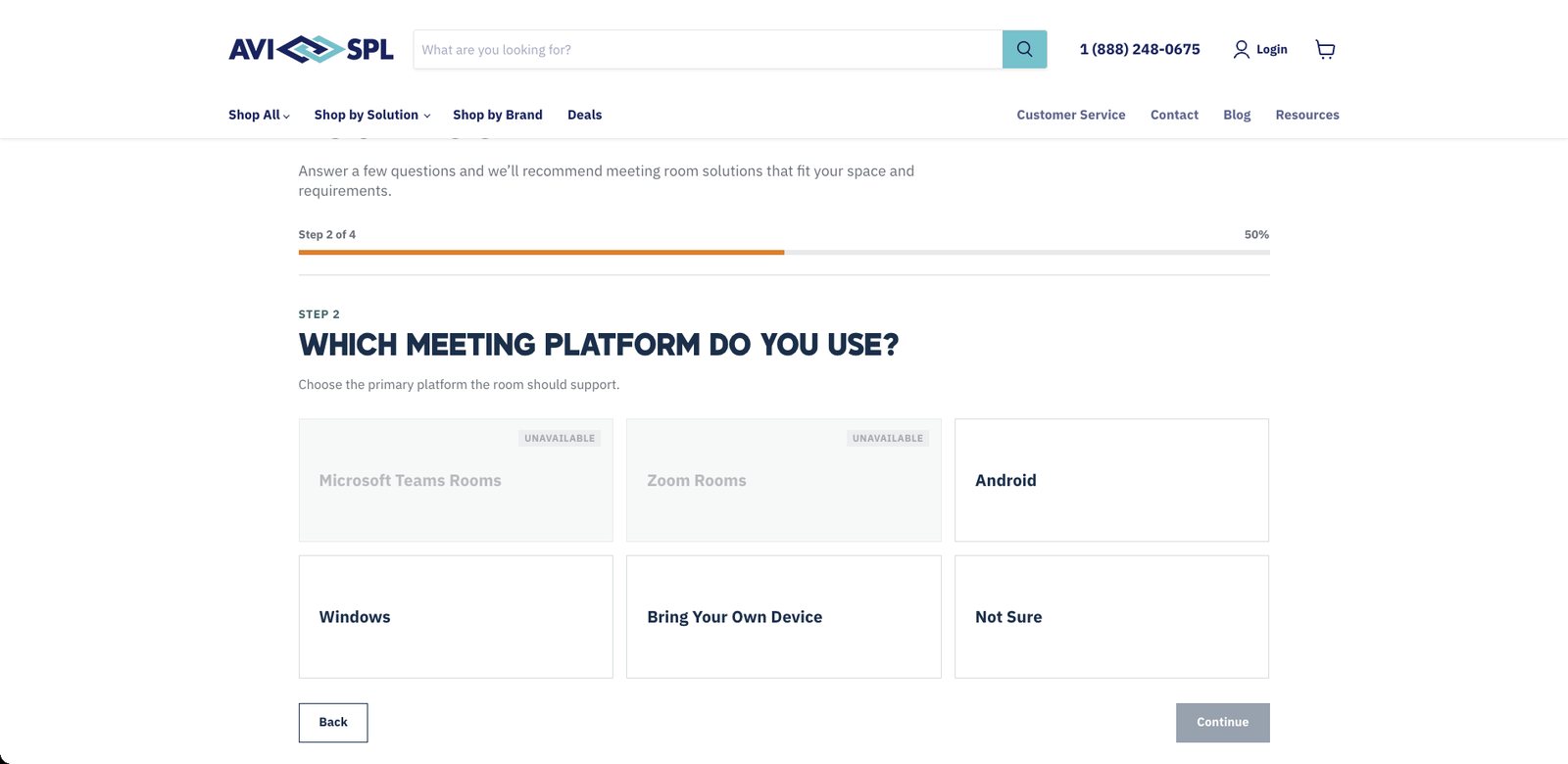Call the 1 (888) 248-0675 number link
The image size is (1568, 764).
1140,49
